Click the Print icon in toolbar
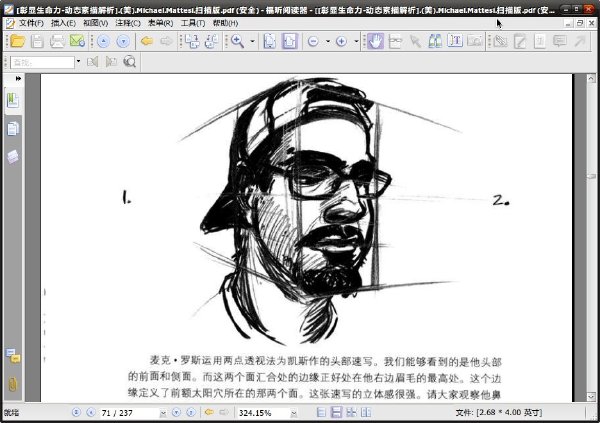The height and width of the screenshot is (423, 600). pyautogui.click(x=57, y=41)
